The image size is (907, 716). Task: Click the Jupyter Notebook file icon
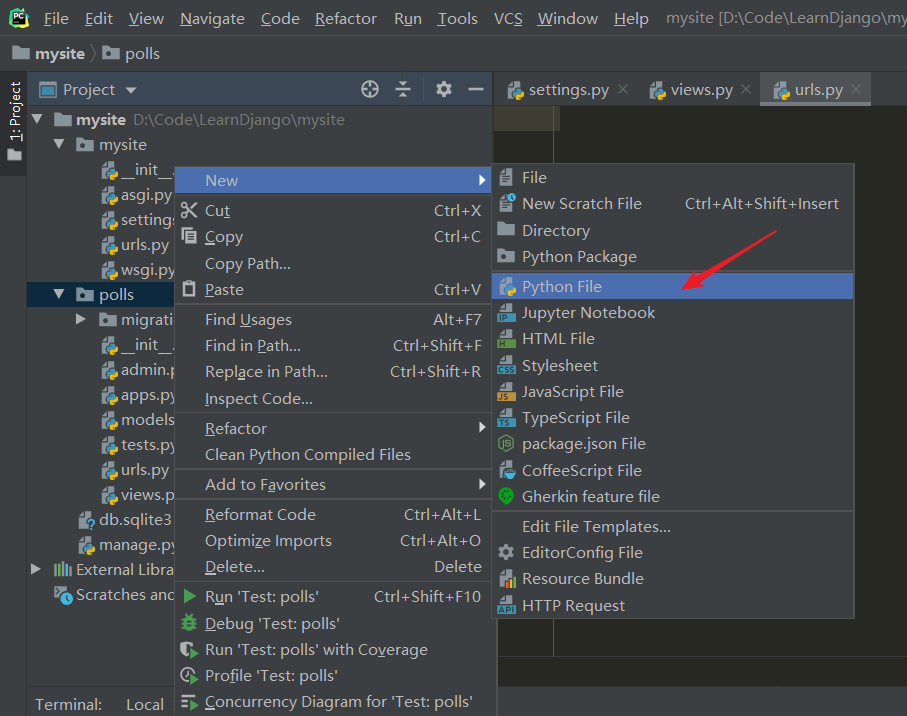506,312
